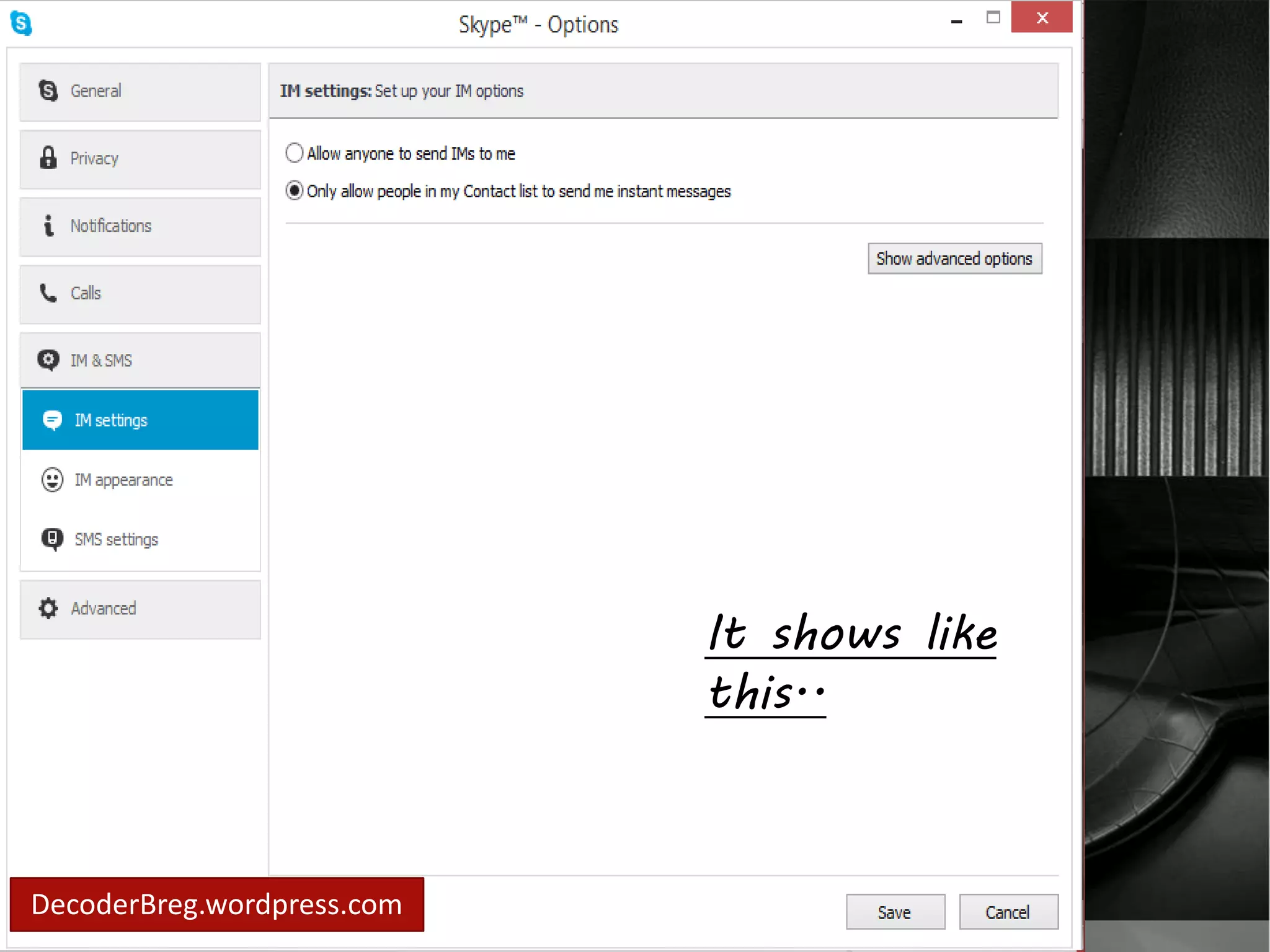1270x952 pixels.
Task: Select Only allow Contact list people radio
Action: click(x=294, y=190)
